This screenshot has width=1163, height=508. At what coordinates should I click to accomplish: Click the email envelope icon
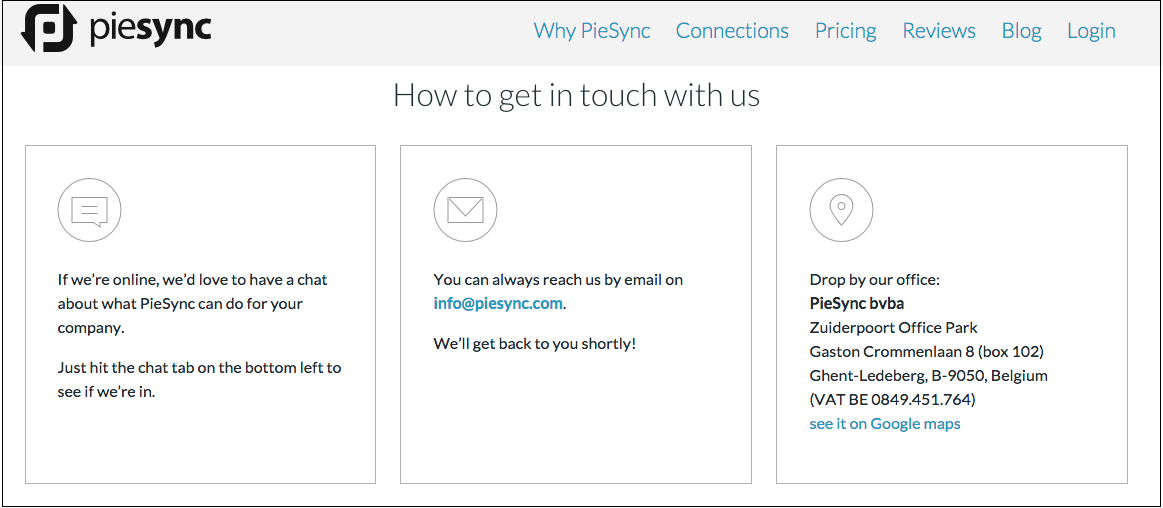(x=465, y=211)
